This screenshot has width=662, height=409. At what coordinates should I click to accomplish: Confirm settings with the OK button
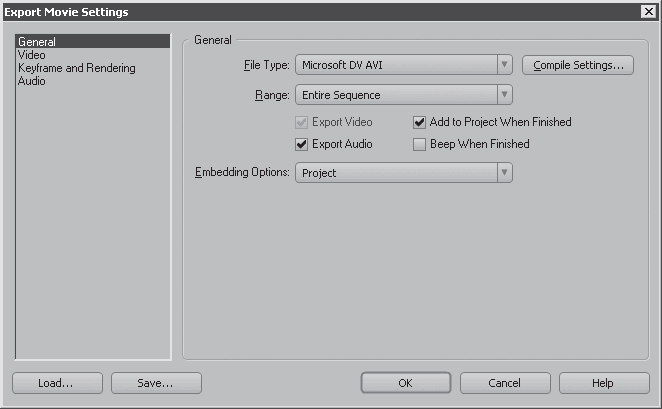(x=406, y=383)
